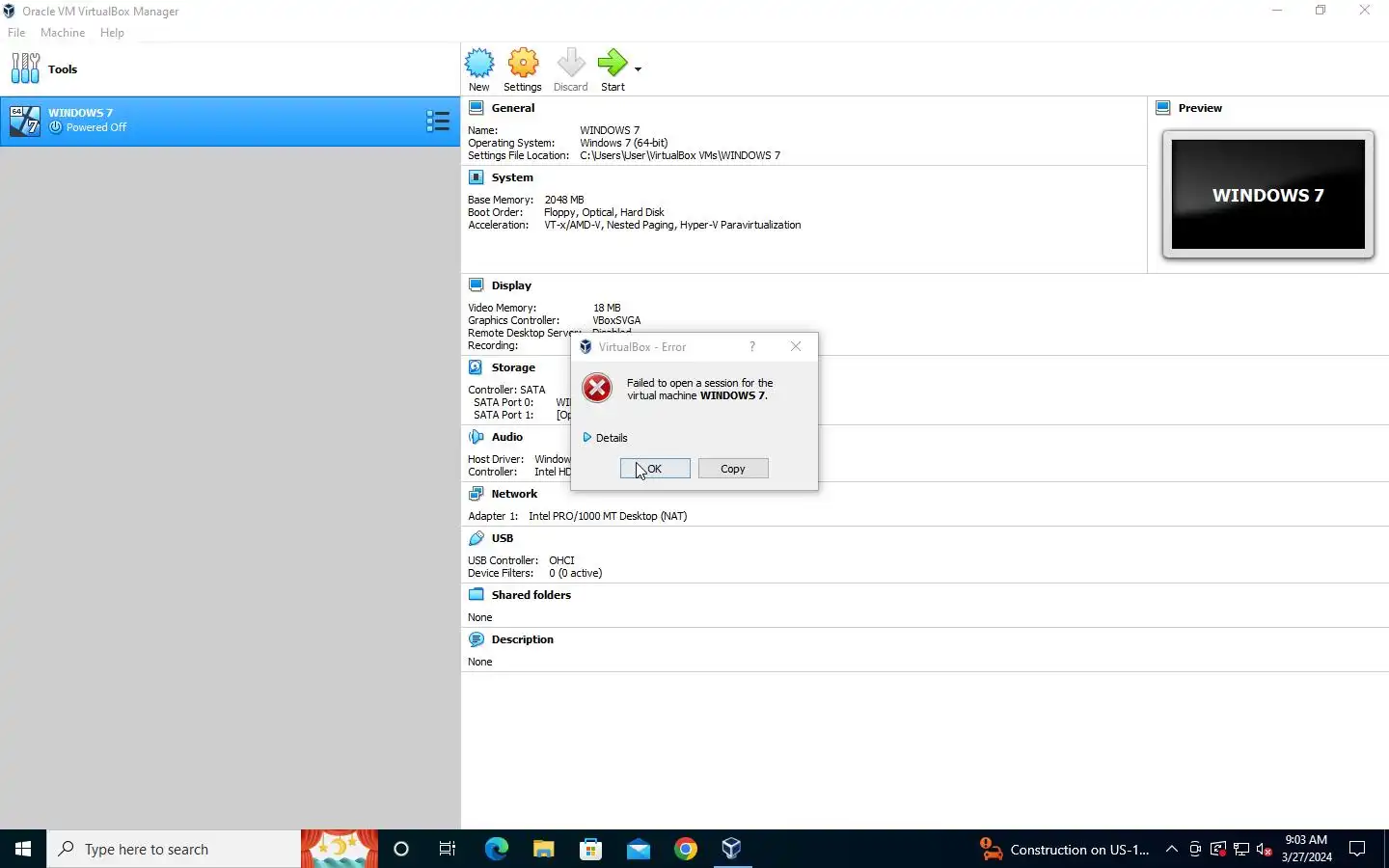This screenshot has width=1389, height=868.
Task: Click the Display section header link
Action: (511, 285)
